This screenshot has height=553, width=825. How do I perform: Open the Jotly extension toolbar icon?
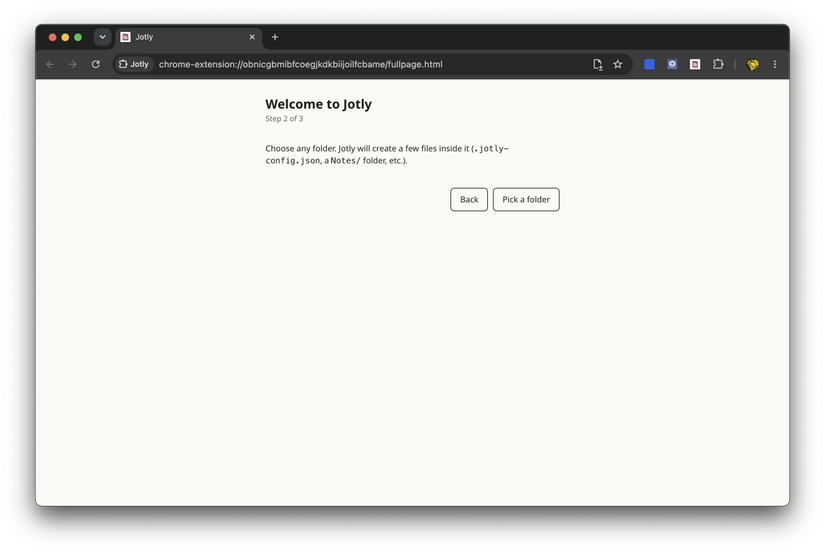(x=695, y=64)
